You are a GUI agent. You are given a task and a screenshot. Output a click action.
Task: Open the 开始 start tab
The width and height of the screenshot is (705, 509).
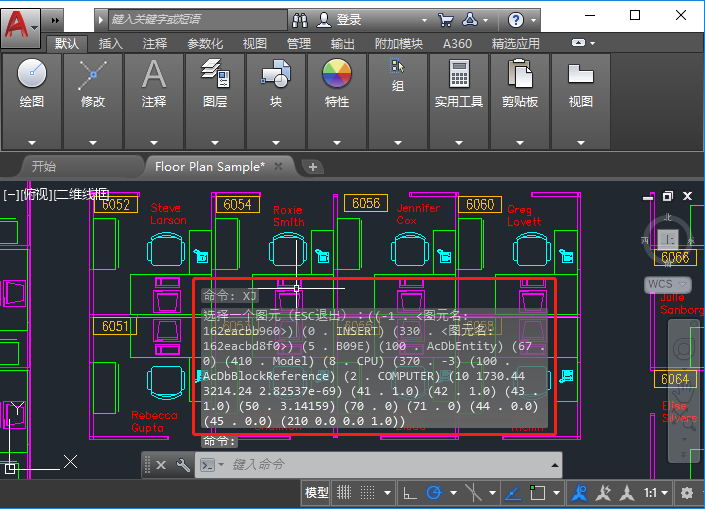click(x=44, y=166)
